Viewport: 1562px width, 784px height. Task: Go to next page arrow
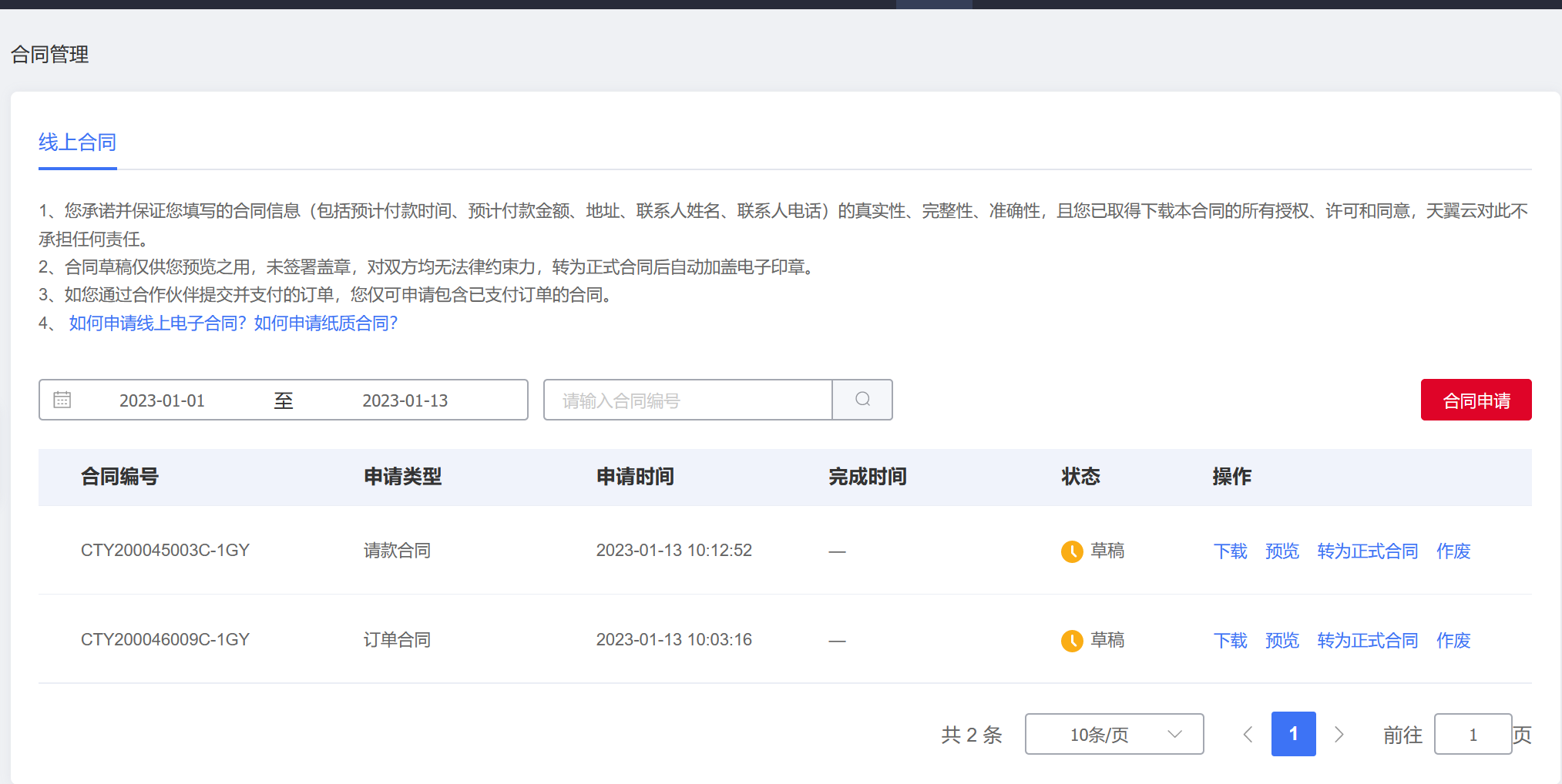pyautogui.click(x=1339, y=735)
